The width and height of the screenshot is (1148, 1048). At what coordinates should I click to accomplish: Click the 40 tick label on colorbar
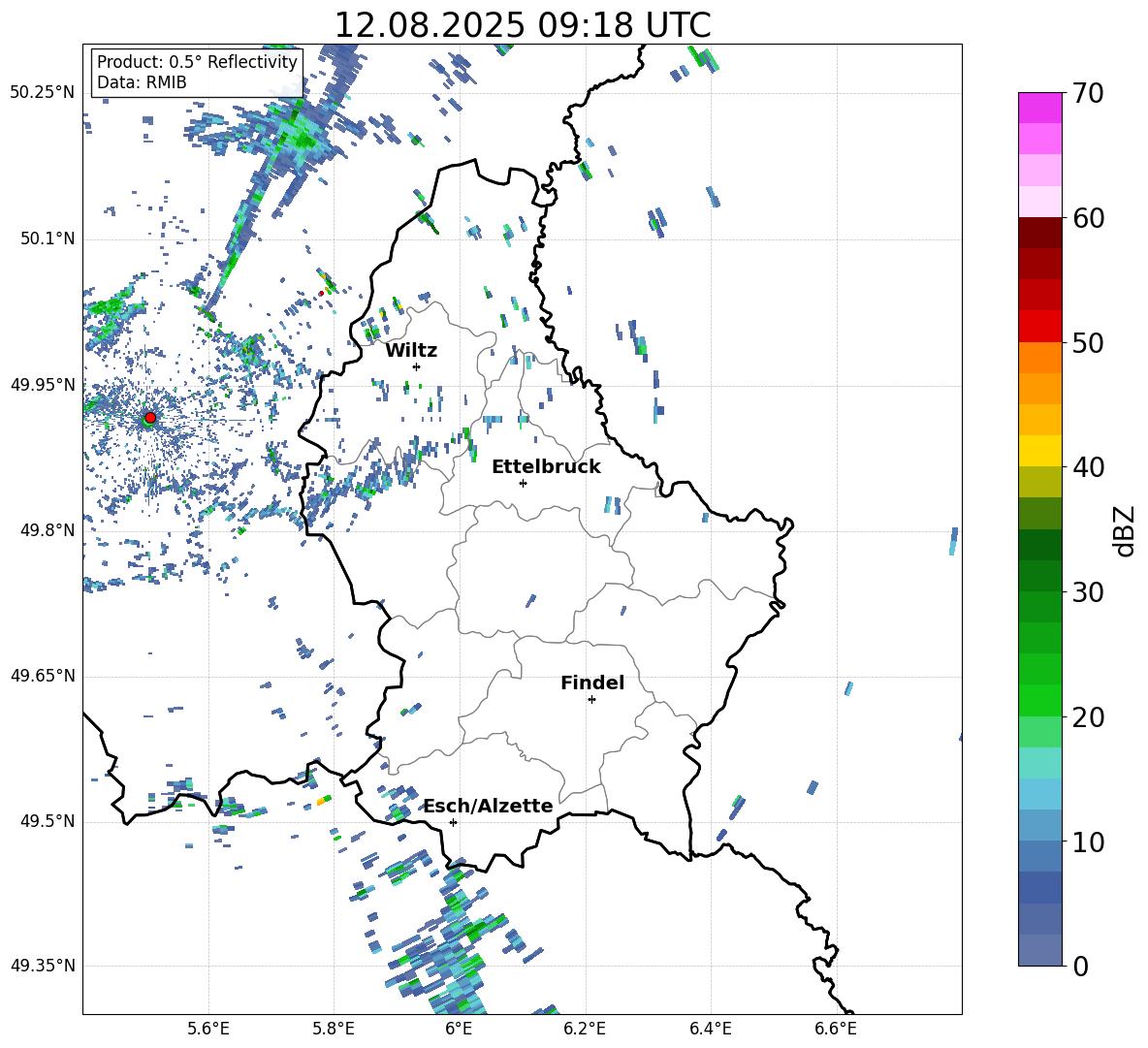[x=1088, y=467]
